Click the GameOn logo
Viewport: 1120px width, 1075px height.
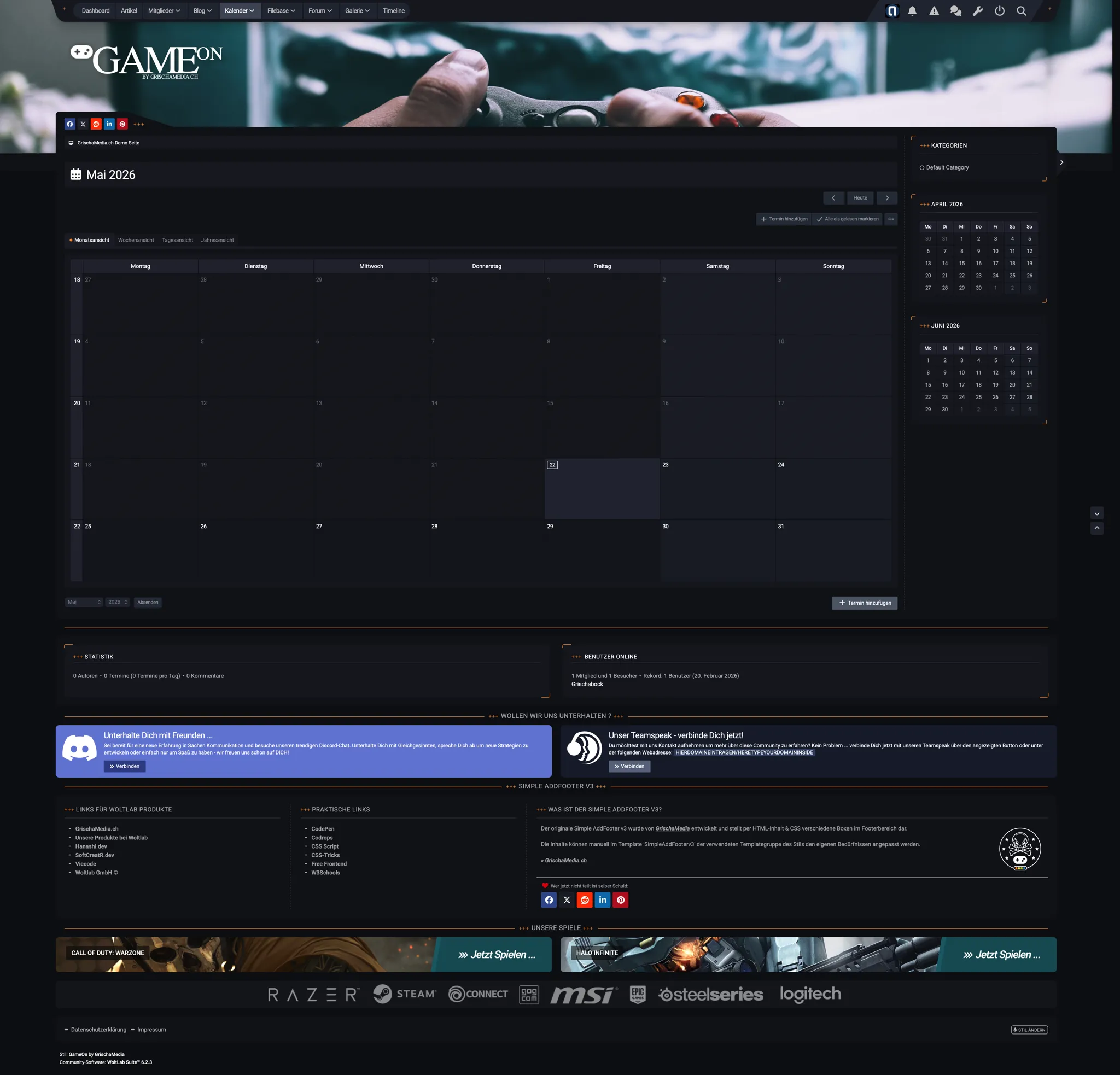pyautogui.click(x=146, y=61)
